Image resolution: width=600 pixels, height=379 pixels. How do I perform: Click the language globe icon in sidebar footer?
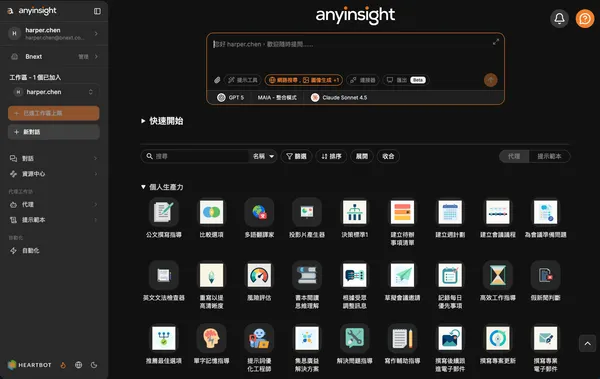pos(78,365)
